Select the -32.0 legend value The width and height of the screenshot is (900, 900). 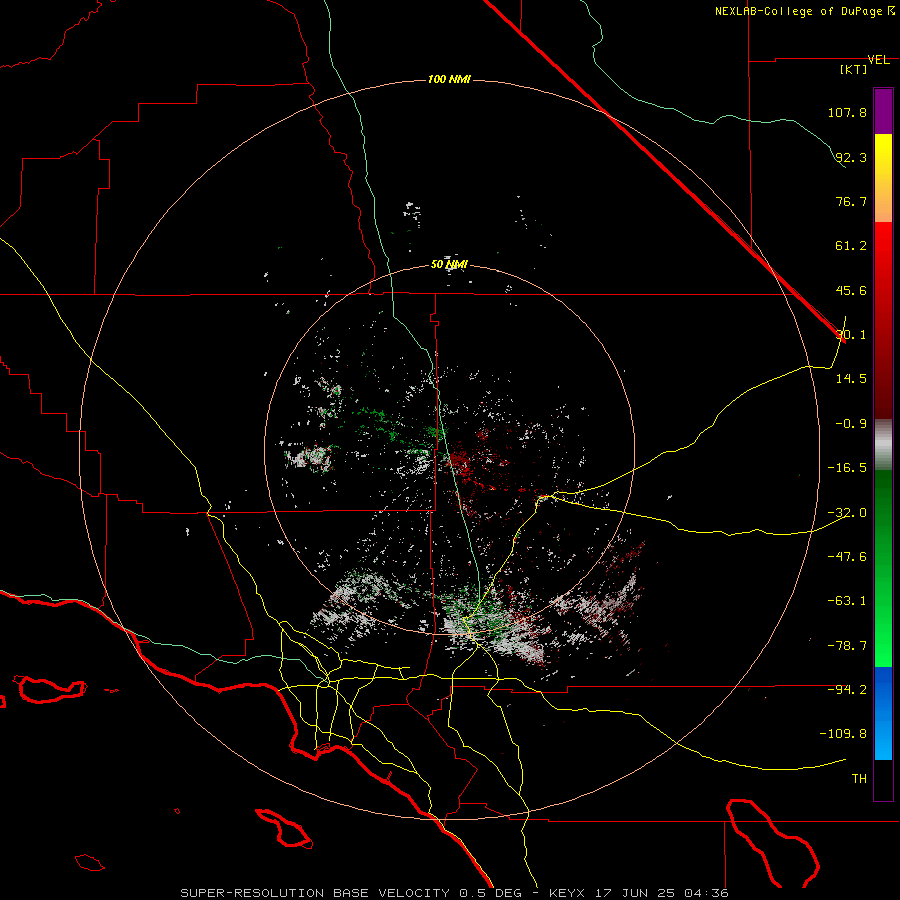click(x=847, y=513)
